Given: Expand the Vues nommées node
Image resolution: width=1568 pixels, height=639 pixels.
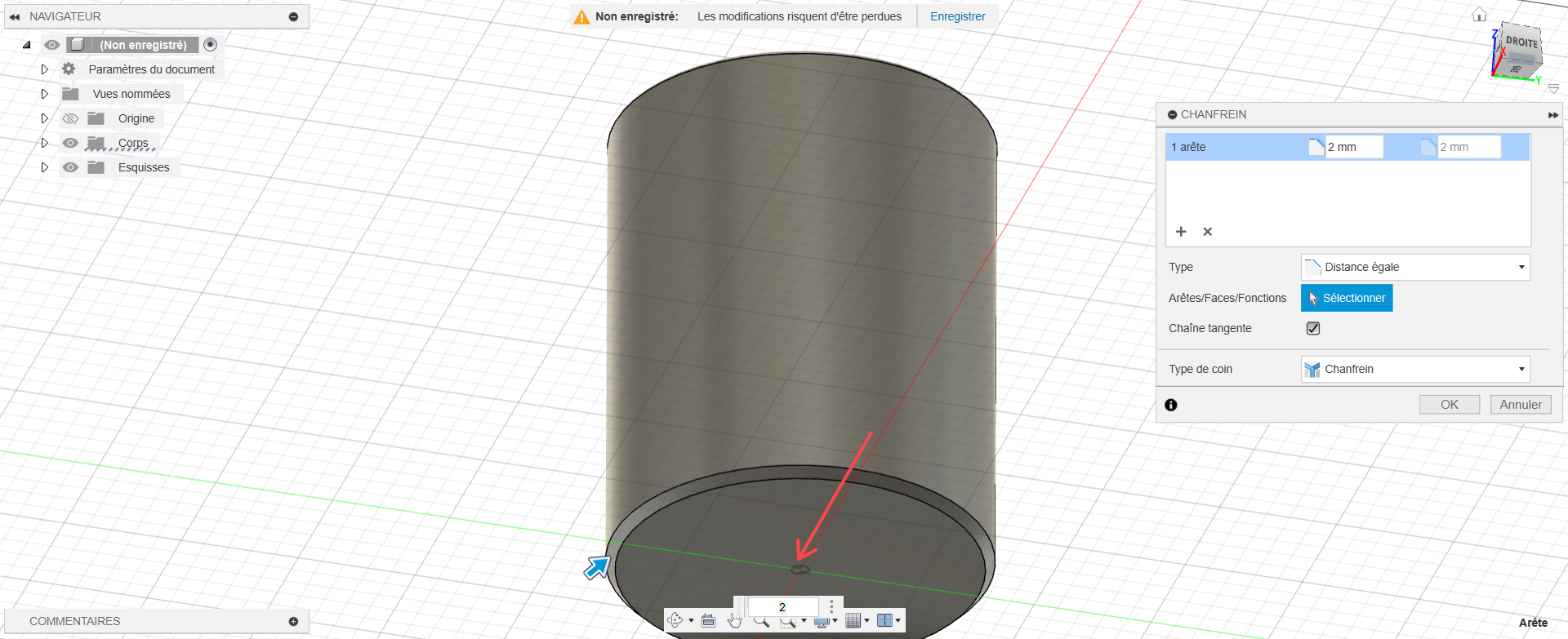Looking at the screenshot, I should [x=45, y=94].
